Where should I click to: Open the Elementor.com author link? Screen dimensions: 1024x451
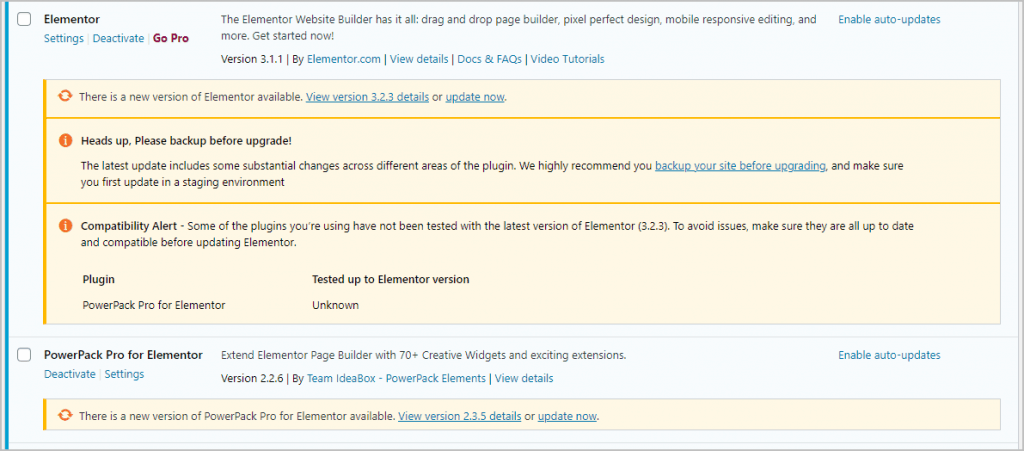342,59
